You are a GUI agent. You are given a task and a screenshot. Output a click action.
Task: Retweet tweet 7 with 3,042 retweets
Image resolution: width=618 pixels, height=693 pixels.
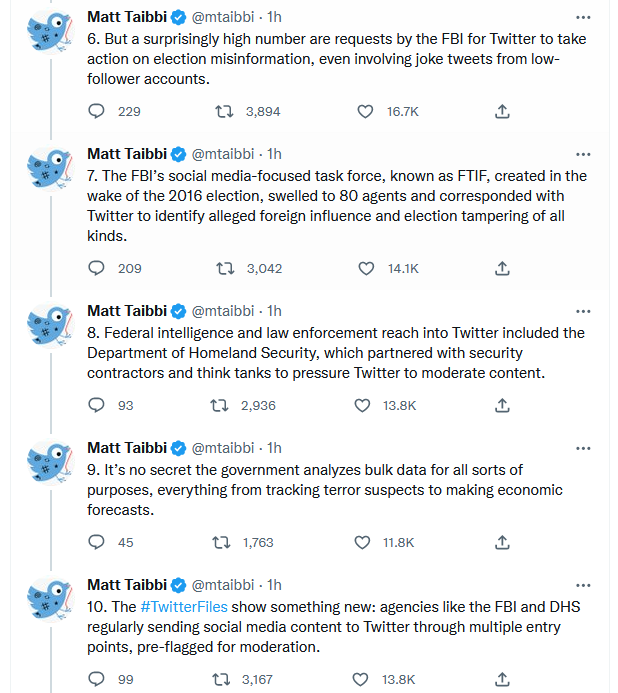coord(225,268)
